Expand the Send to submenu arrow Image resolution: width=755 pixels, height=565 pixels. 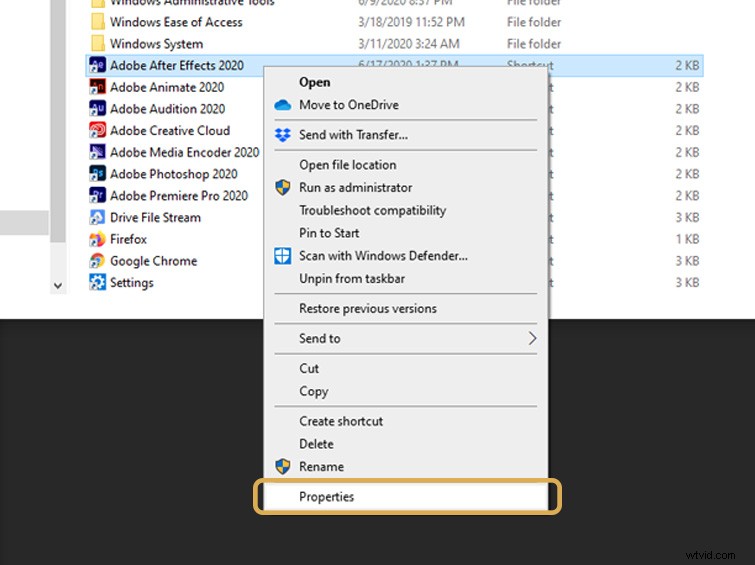[x=532, y=338]
